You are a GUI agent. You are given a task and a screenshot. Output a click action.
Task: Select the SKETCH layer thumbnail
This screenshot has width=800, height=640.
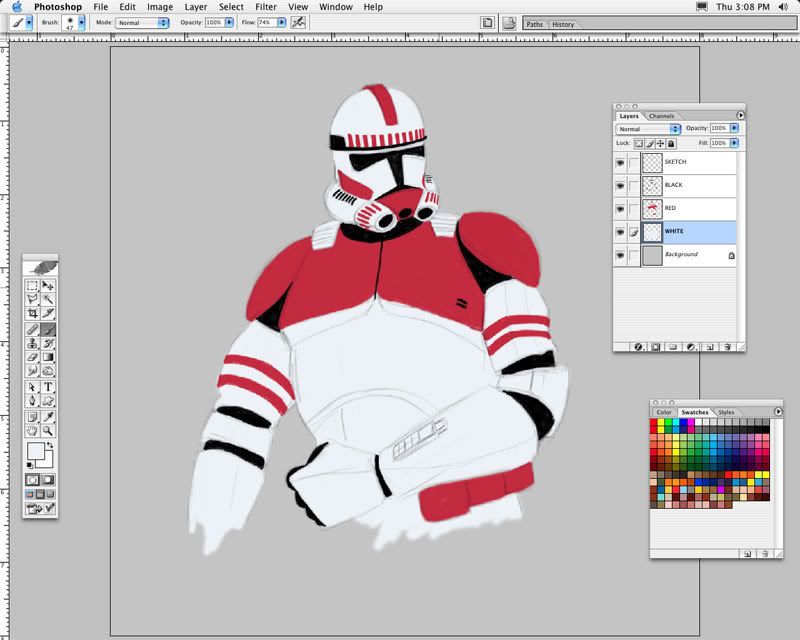coord(652,162)
